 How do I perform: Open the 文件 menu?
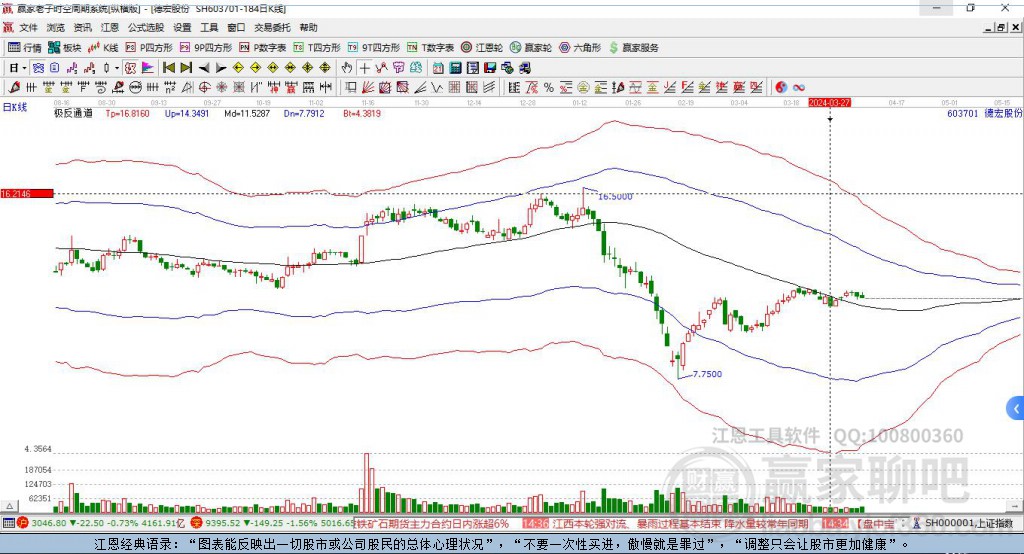tap(29, 27)
